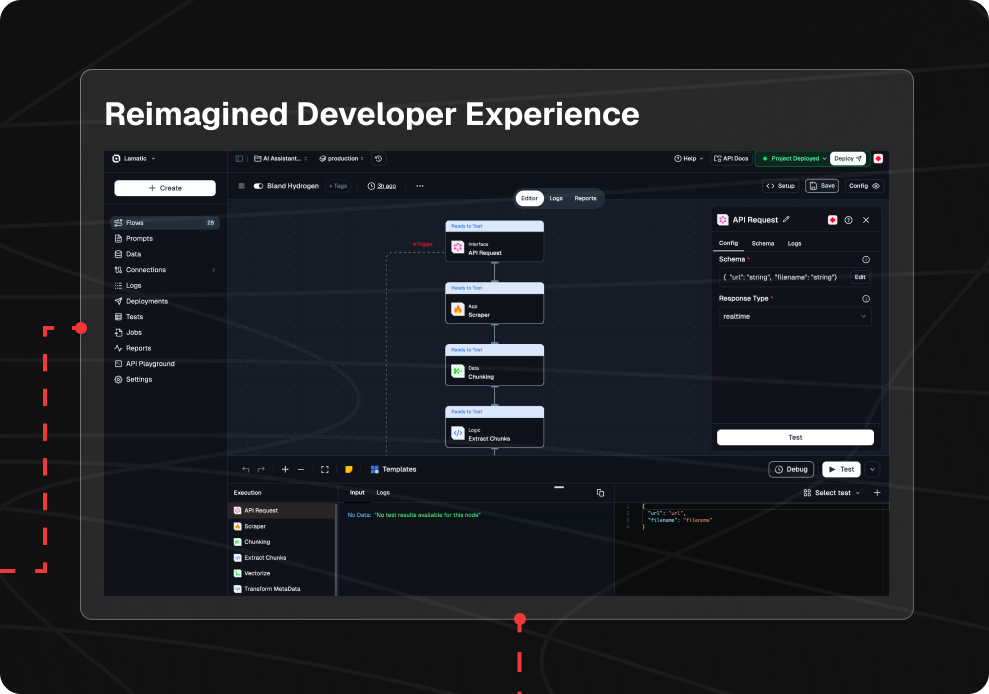Open the Flows section in sidebar
This screenshot has height=694, width=989.
165,223
